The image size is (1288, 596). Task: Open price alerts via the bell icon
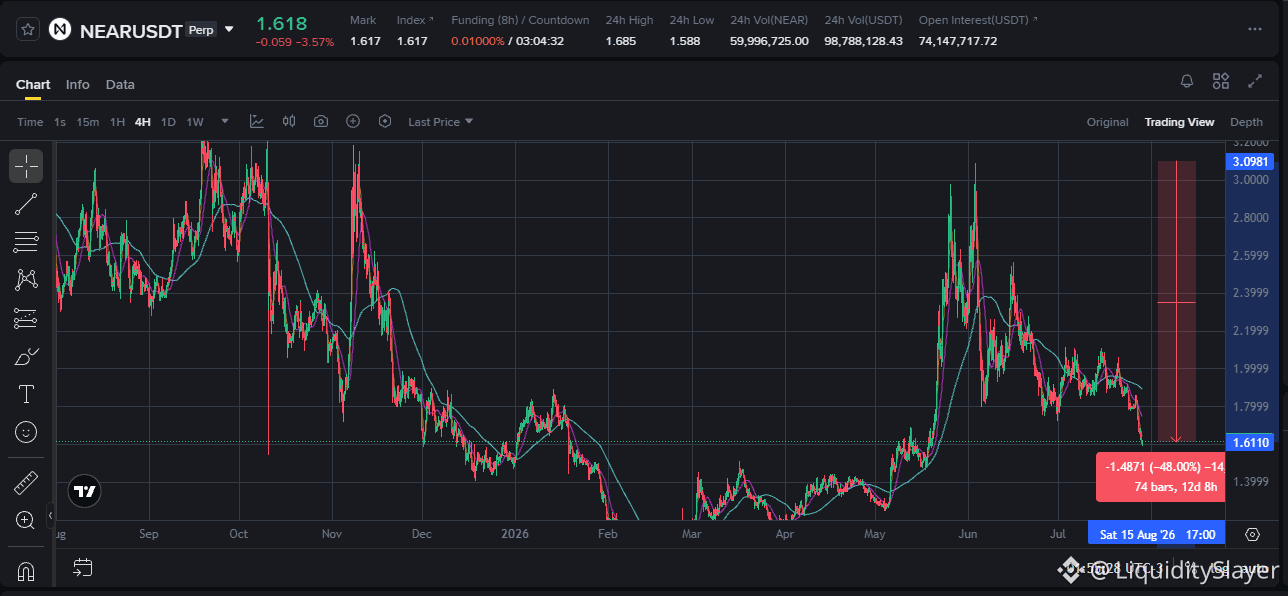coord(1187,82)
